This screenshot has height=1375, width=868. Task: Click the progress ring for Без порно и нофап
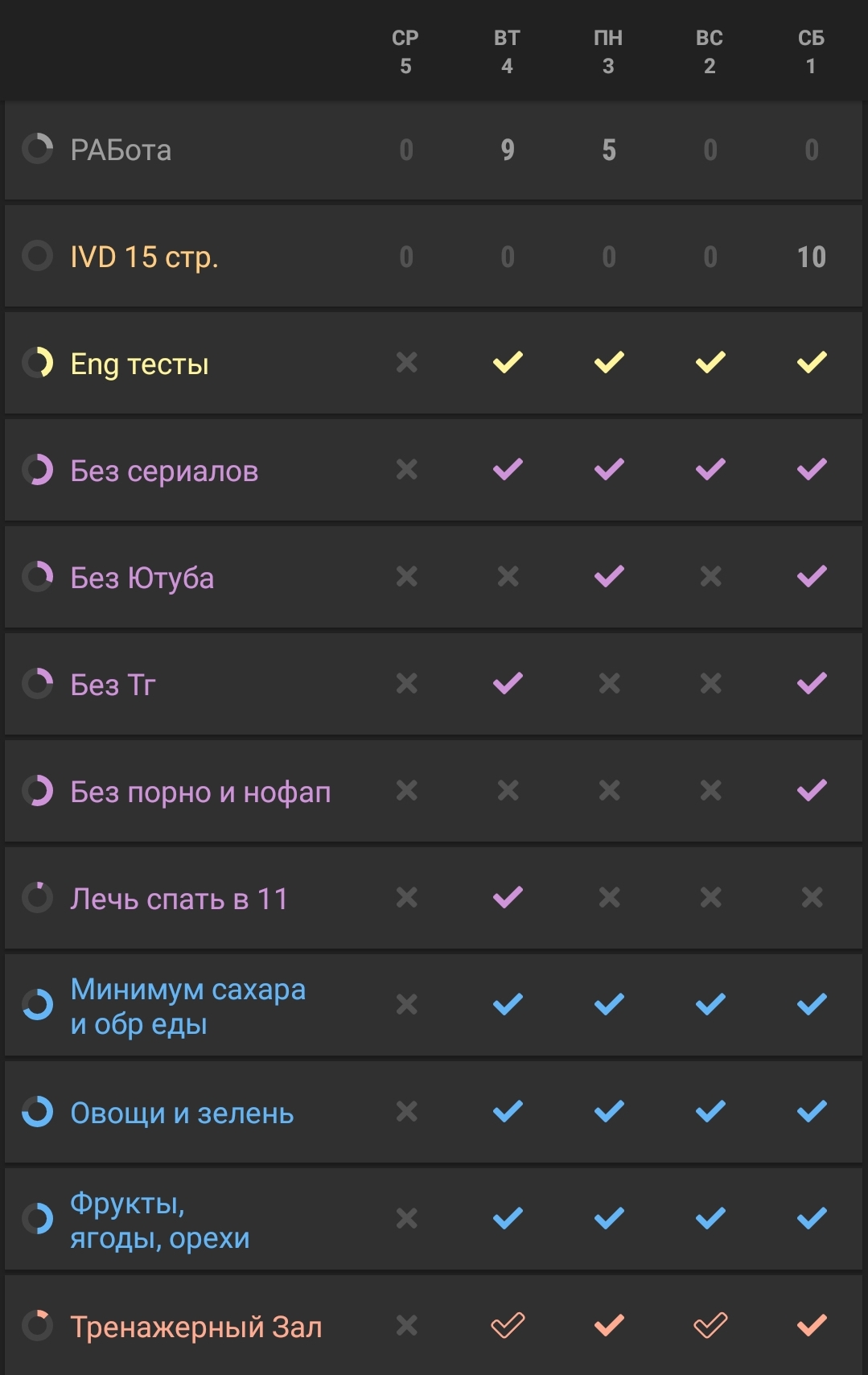coord(37,791)
